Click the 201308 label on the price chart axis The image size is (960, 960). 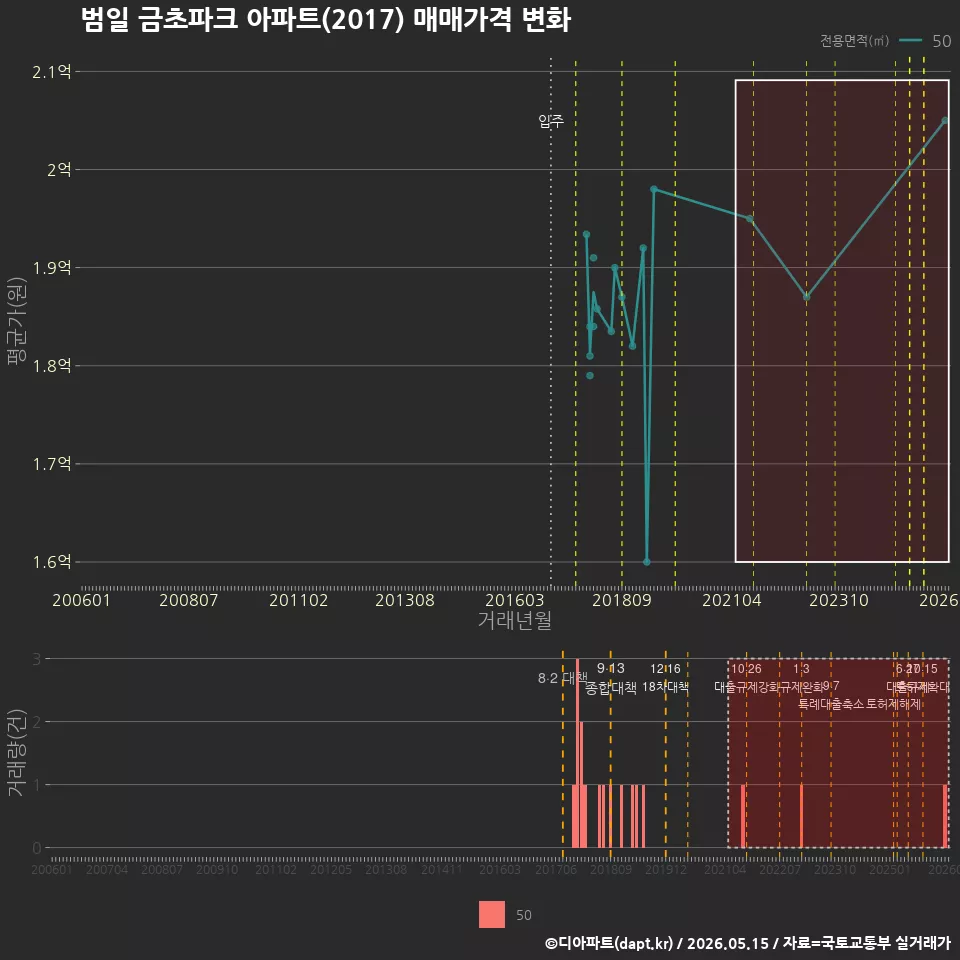(x=405, y=600)
